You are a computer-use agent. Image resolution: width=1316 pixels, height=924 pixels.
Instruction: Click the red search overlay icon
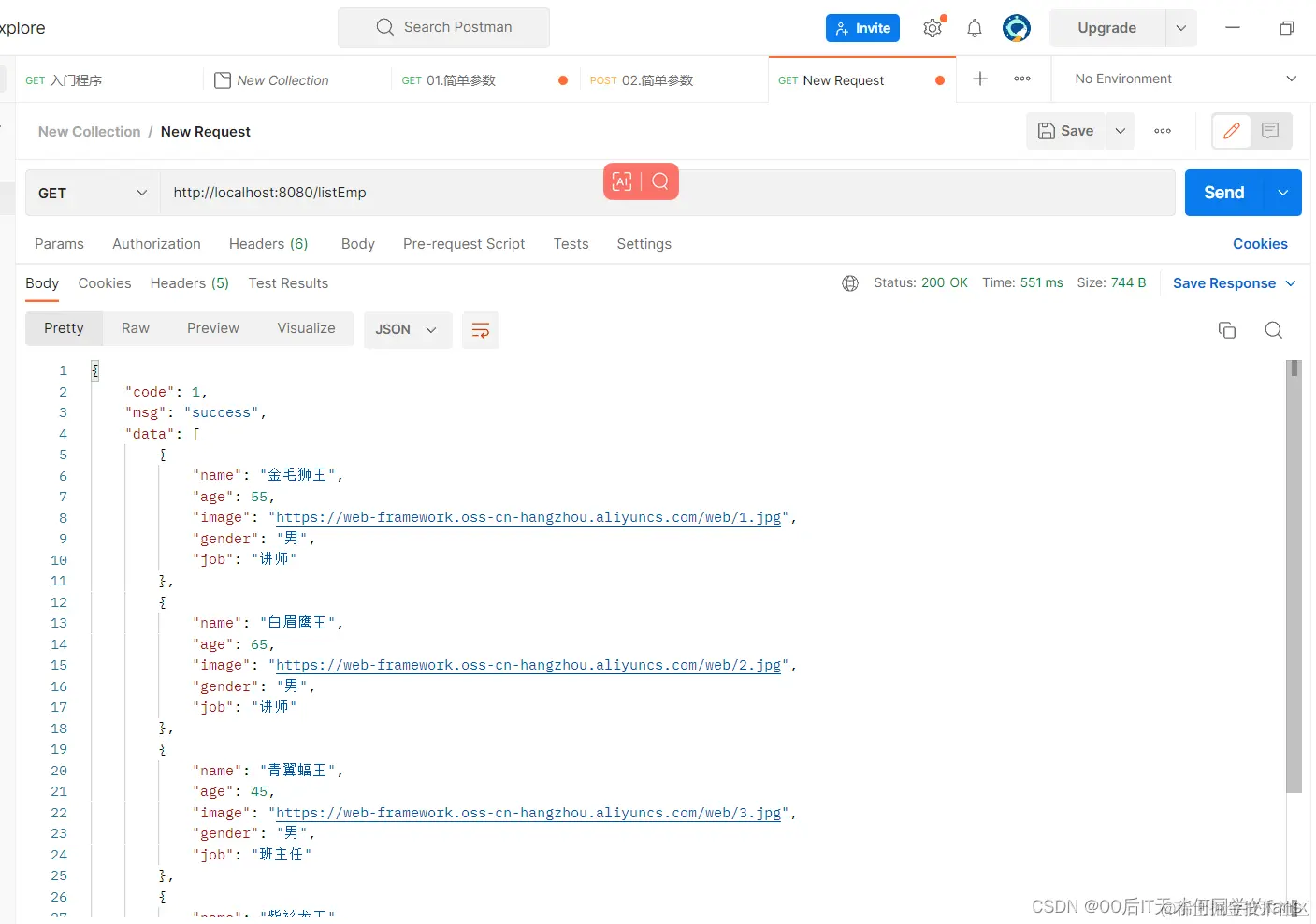tap(660, 181)
